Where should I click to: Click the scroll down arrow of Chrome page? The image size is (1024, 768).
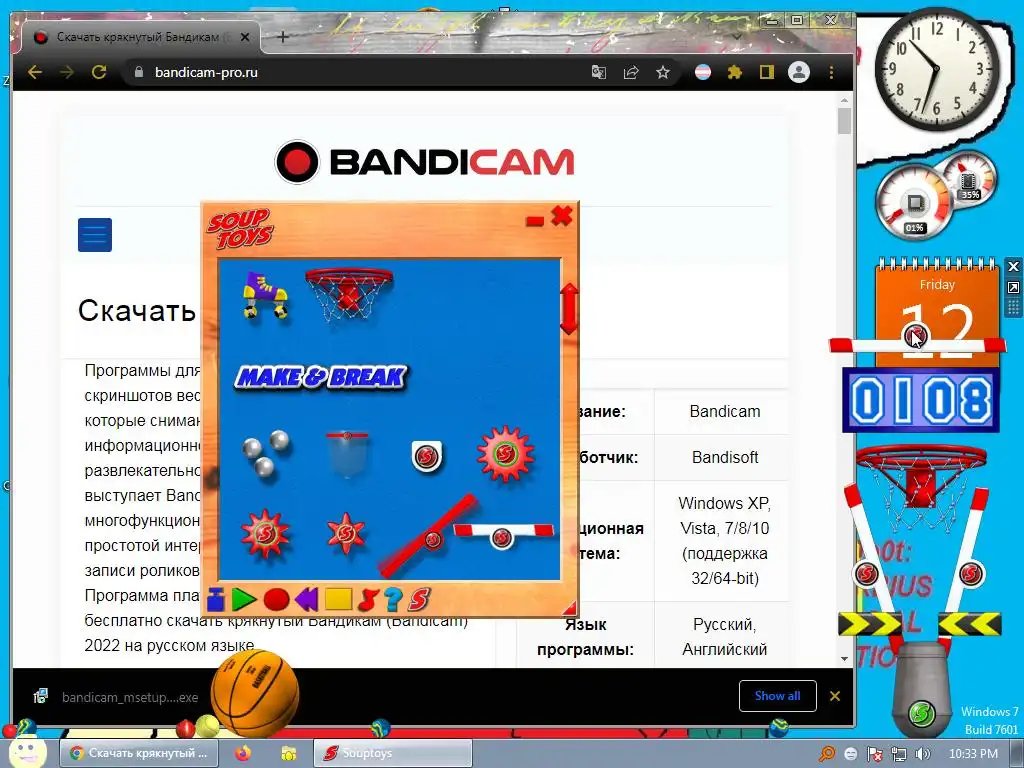(844, 659)
